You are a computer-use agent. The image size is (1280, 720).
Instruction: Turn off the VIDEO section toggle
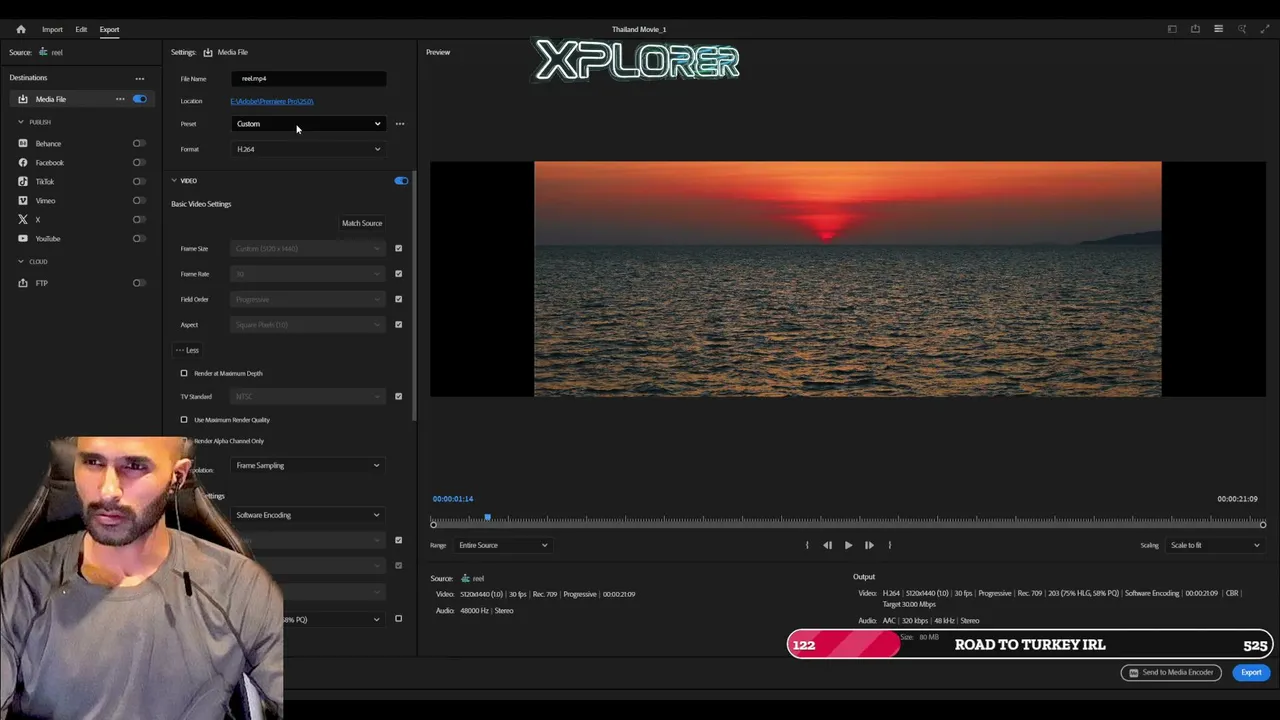(x=401, y=181)
